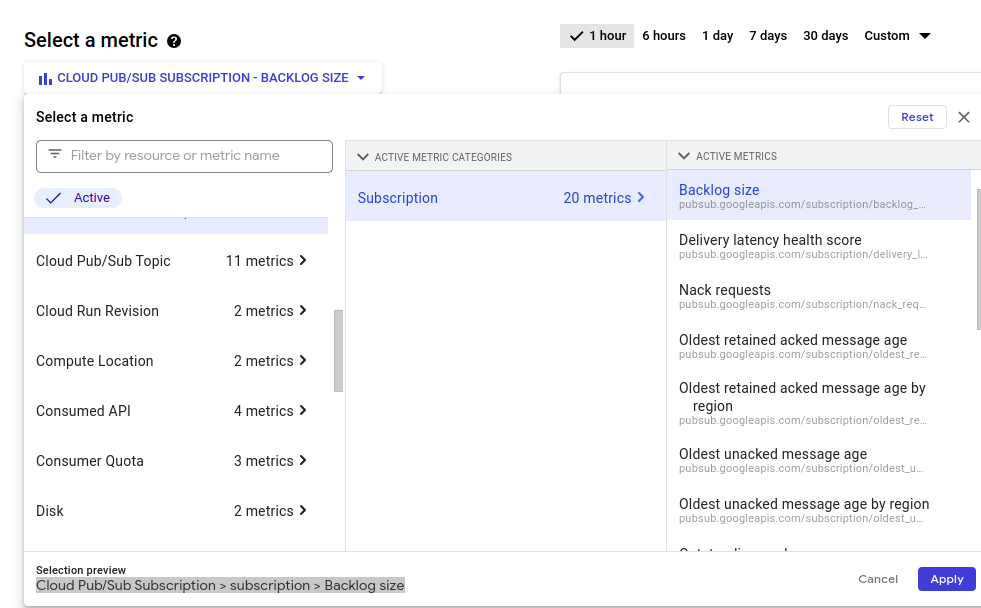Close the metric picker with the X icon
The width and height of the screenshot is (981, 608).
(964, 117)
